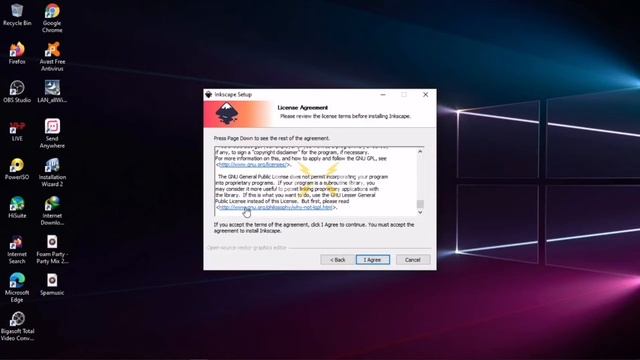640x360 pixels.
Task: Cancel the Inkscape setup
Action: click(412, 260)
